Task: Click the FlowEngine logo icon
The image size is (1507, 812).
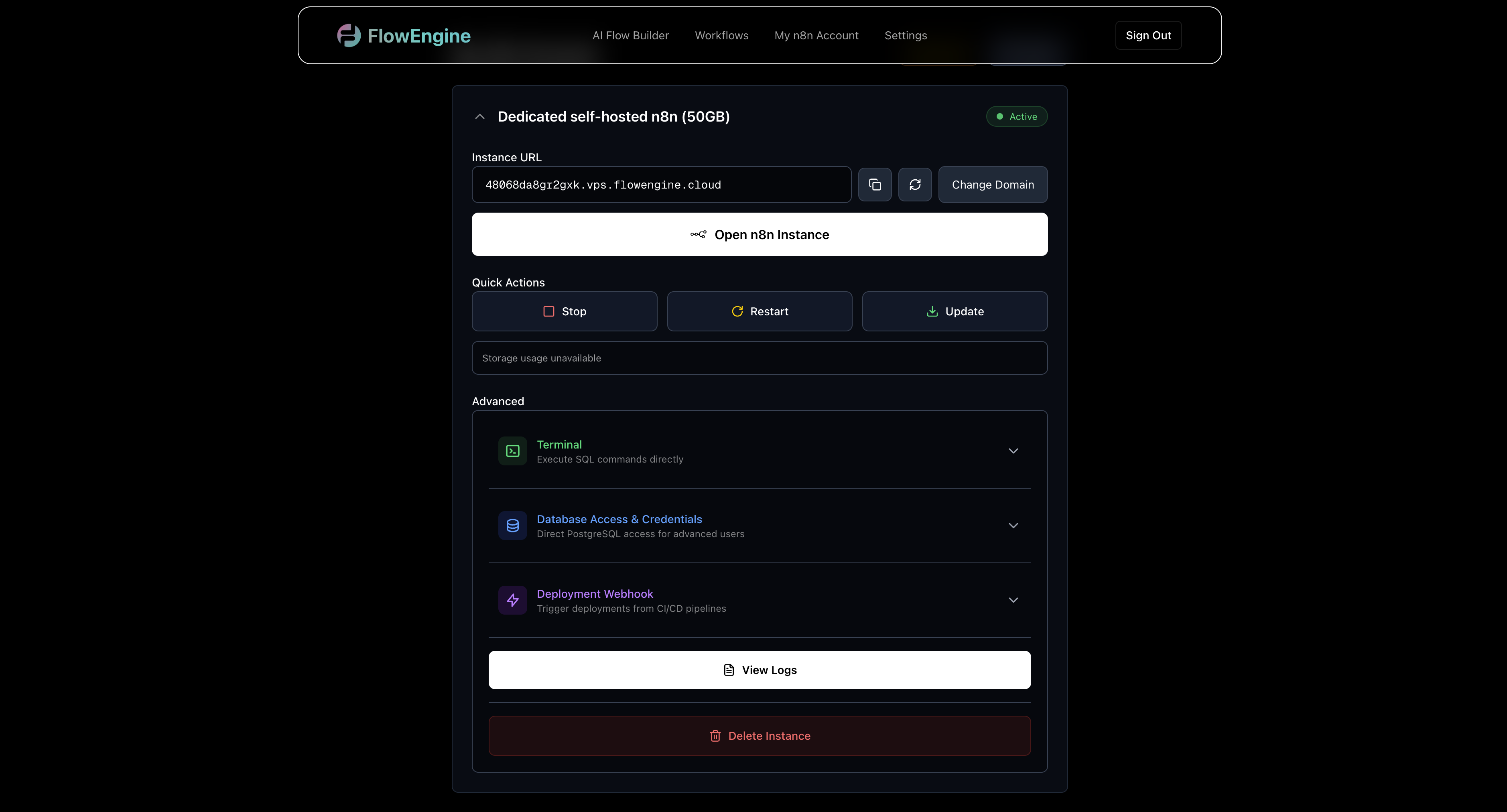Action: pos(349,36)
